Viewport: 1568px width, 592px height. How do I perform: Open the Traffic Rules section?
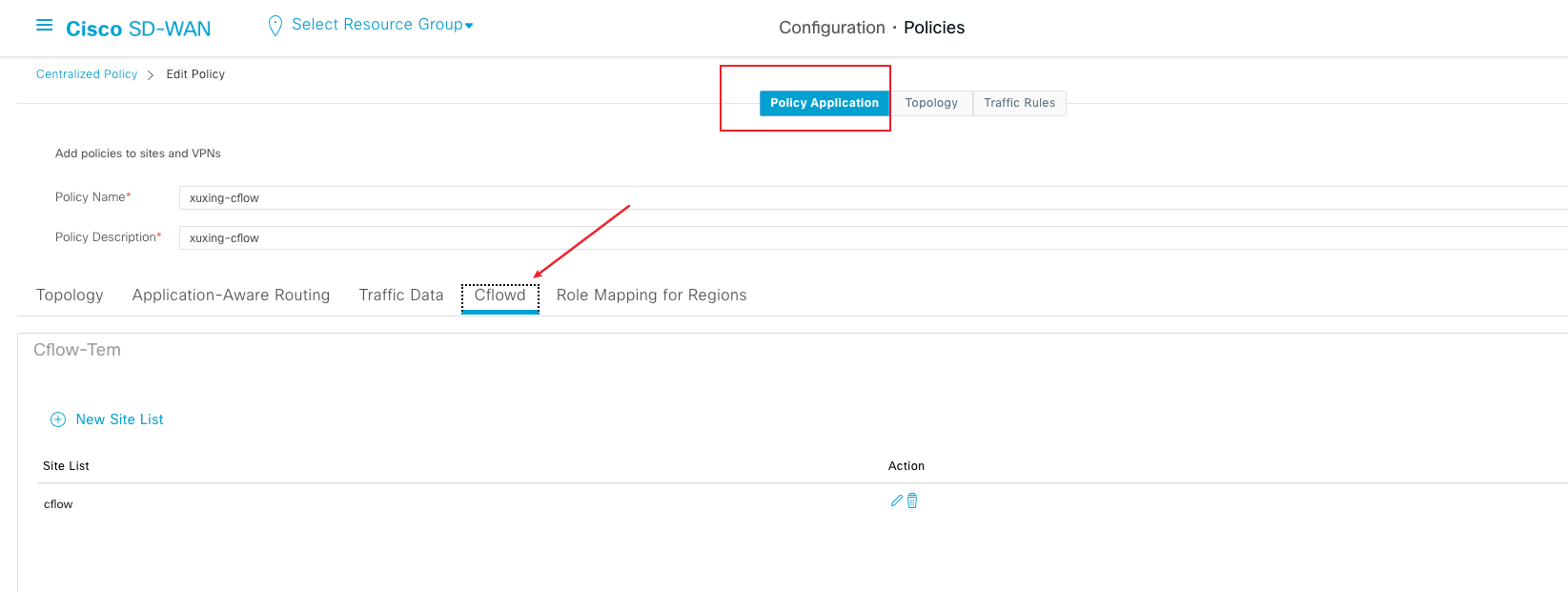coord(1019,103)
